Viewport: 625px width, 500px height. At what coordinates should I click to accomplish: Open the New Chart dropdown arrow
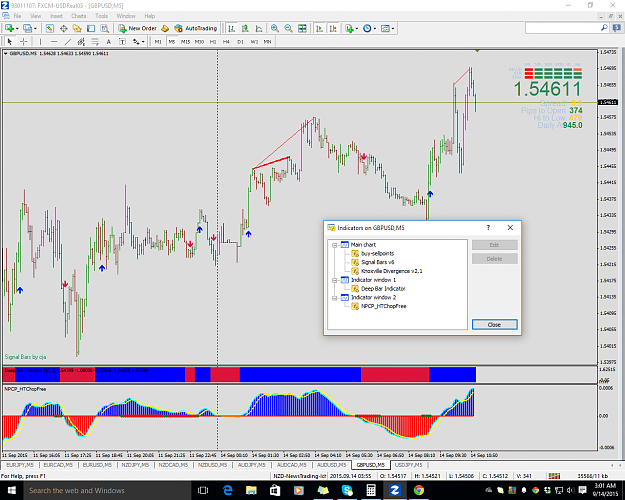coord(17,29)
